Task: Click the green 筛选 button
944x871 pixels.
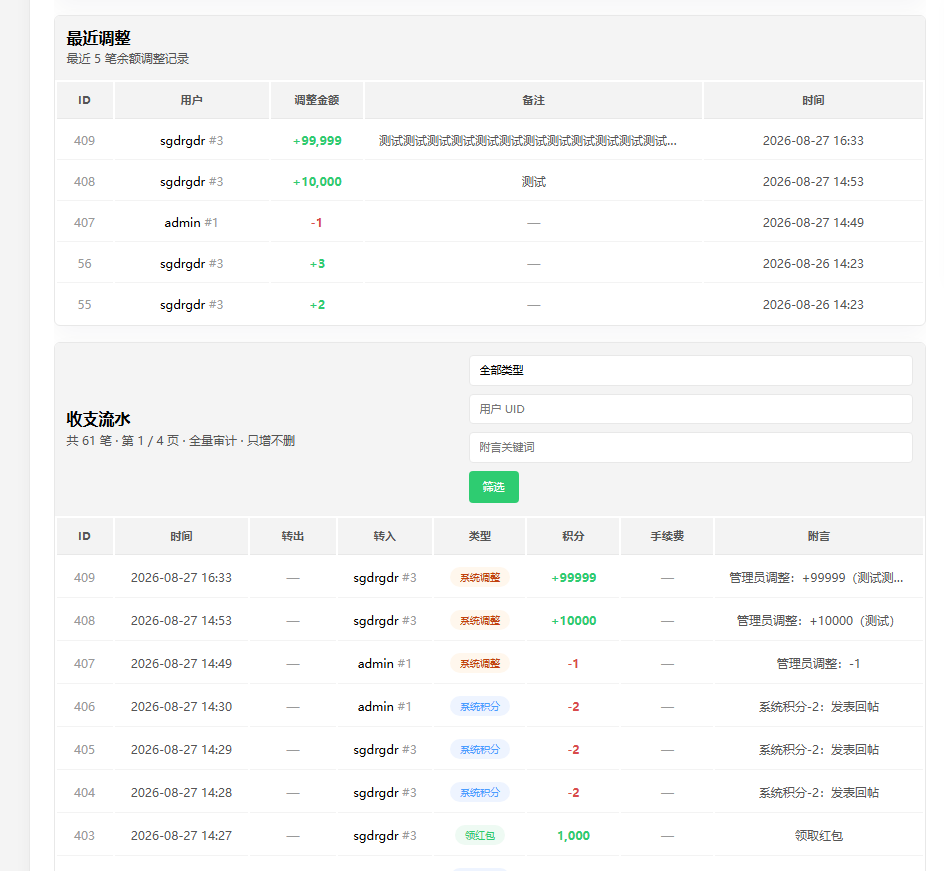Action: [494, 487]
